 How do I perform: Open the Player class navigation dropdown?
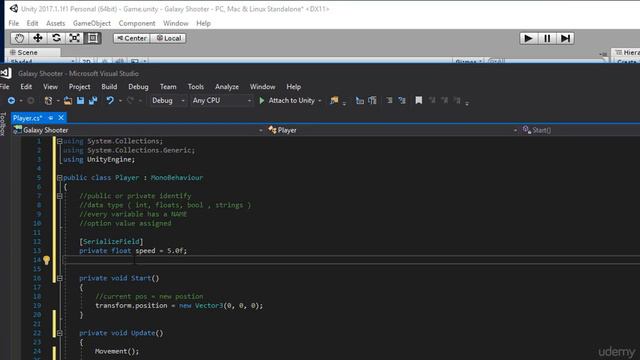click(393, 130)
